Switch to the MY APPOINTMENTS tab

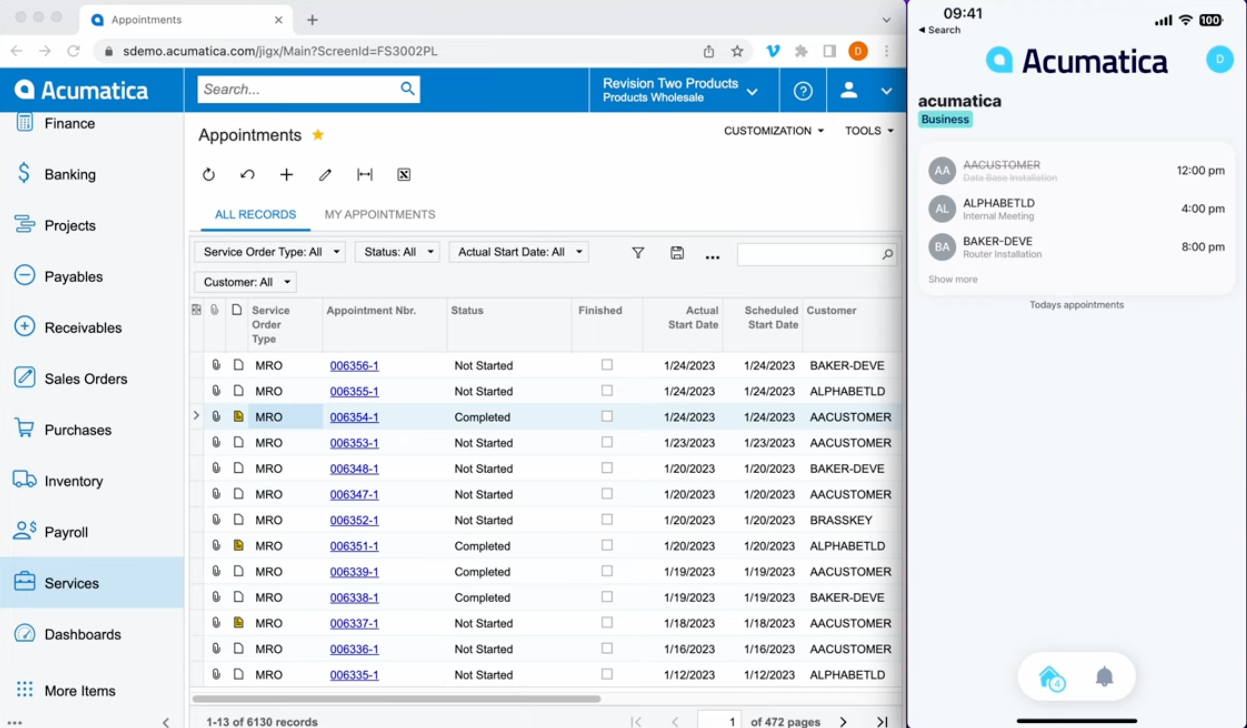(x=380, y=214)
